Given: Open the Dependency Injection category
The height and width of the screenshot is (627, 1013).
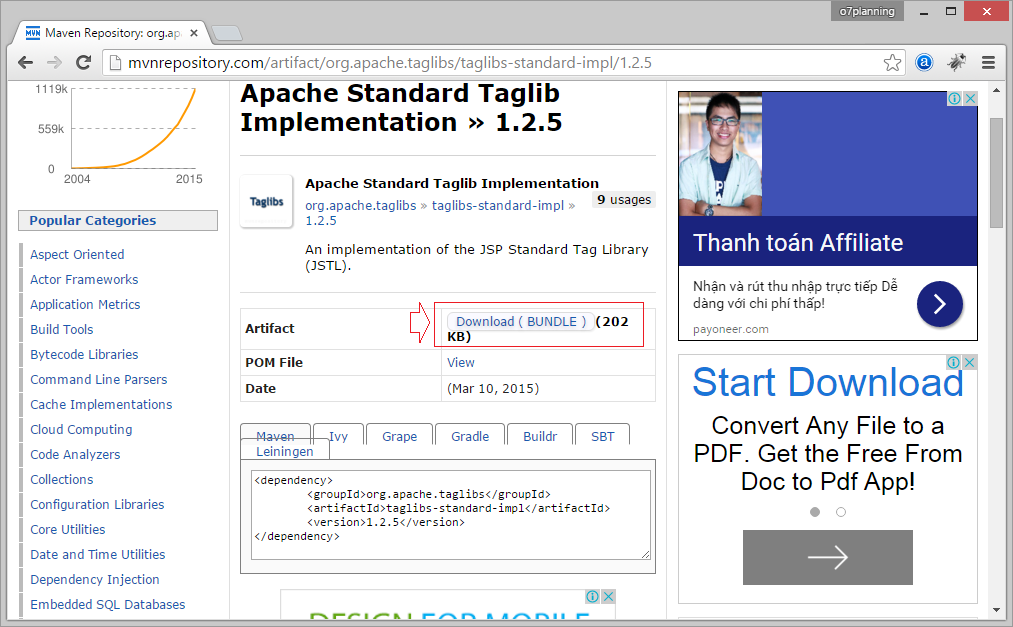Looking at the screenshot, I should tap(94, 580).
